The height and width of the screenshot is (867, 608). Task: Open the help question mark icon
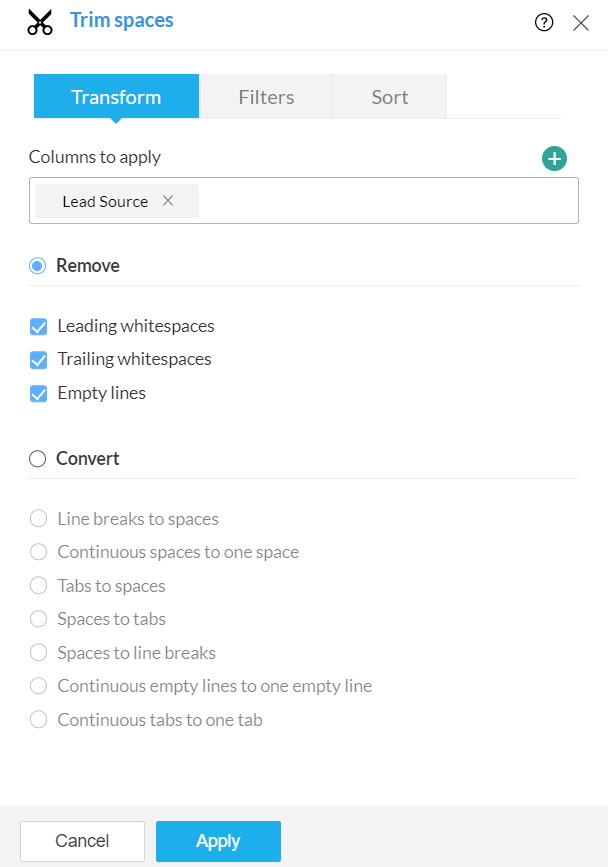coord(544,22)
